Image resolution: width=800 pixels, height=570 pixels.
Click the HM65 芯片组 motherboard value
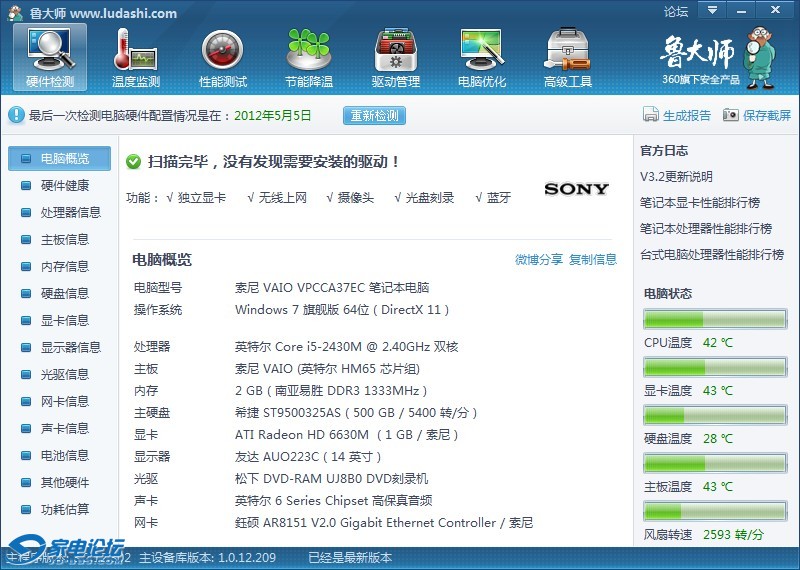click(327, 368)
